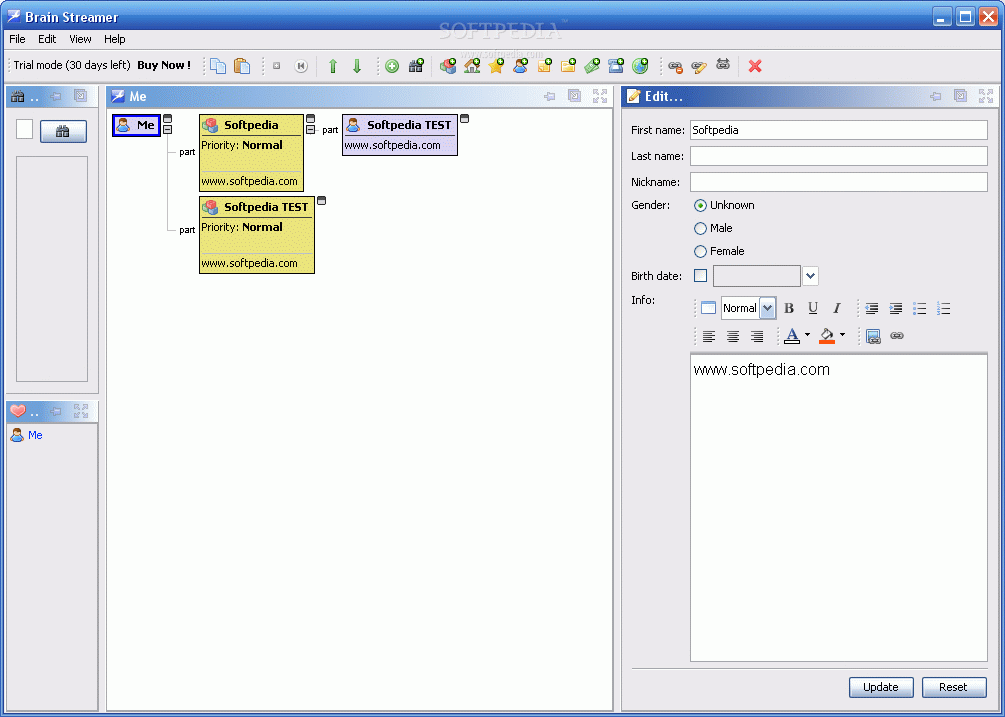Apply orange fill with paint bucket

(x=827, y=336)
